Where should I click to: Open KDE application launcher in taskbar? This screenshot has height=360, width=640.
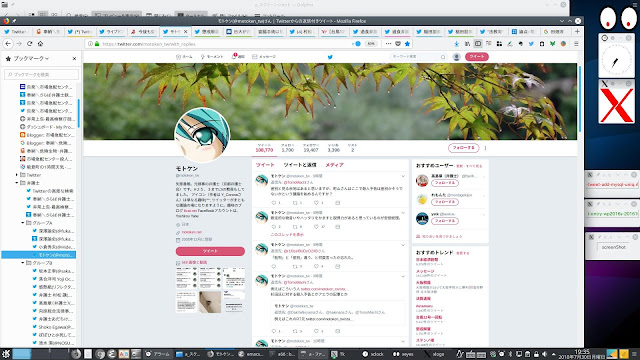click(6, 354)
